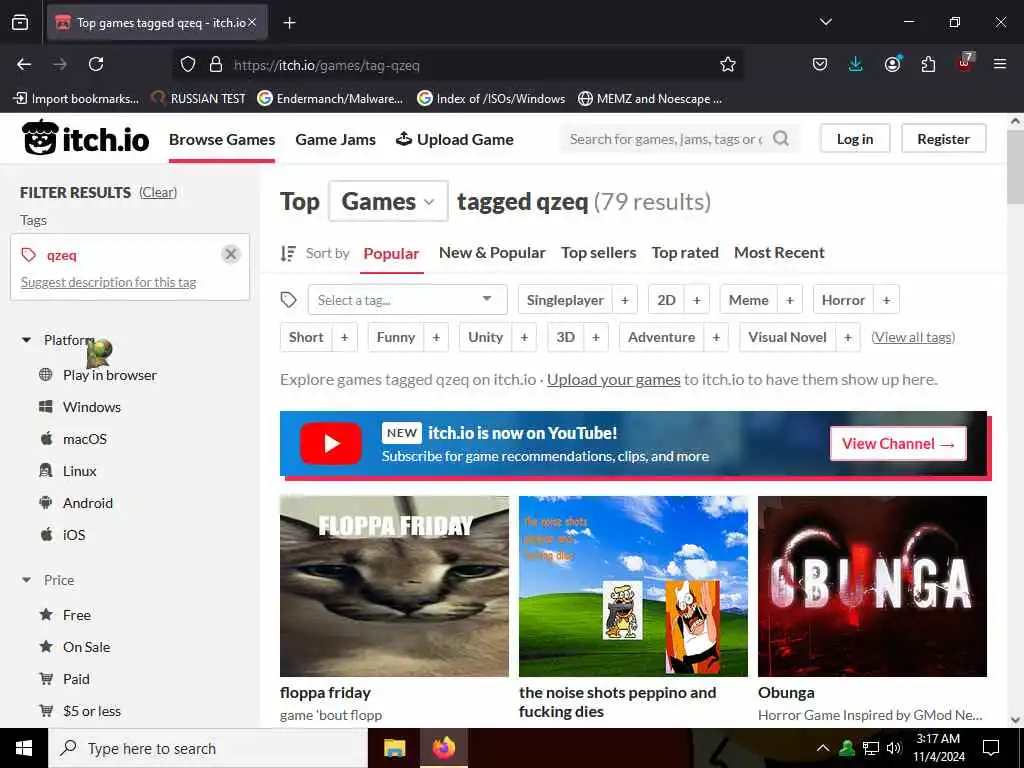Screen dimensions: 1024x768
Task: Click the Upload your games link
Action: pyautogui.click(x=613, y=379)
